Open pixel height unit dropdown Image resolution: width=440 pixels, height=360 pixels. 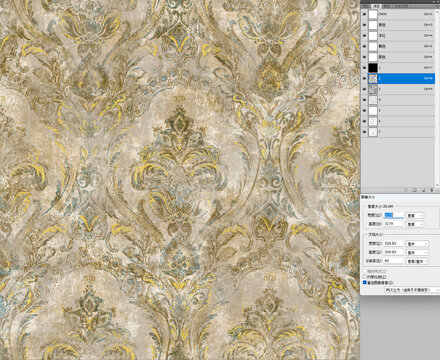[x=415, y=224]
